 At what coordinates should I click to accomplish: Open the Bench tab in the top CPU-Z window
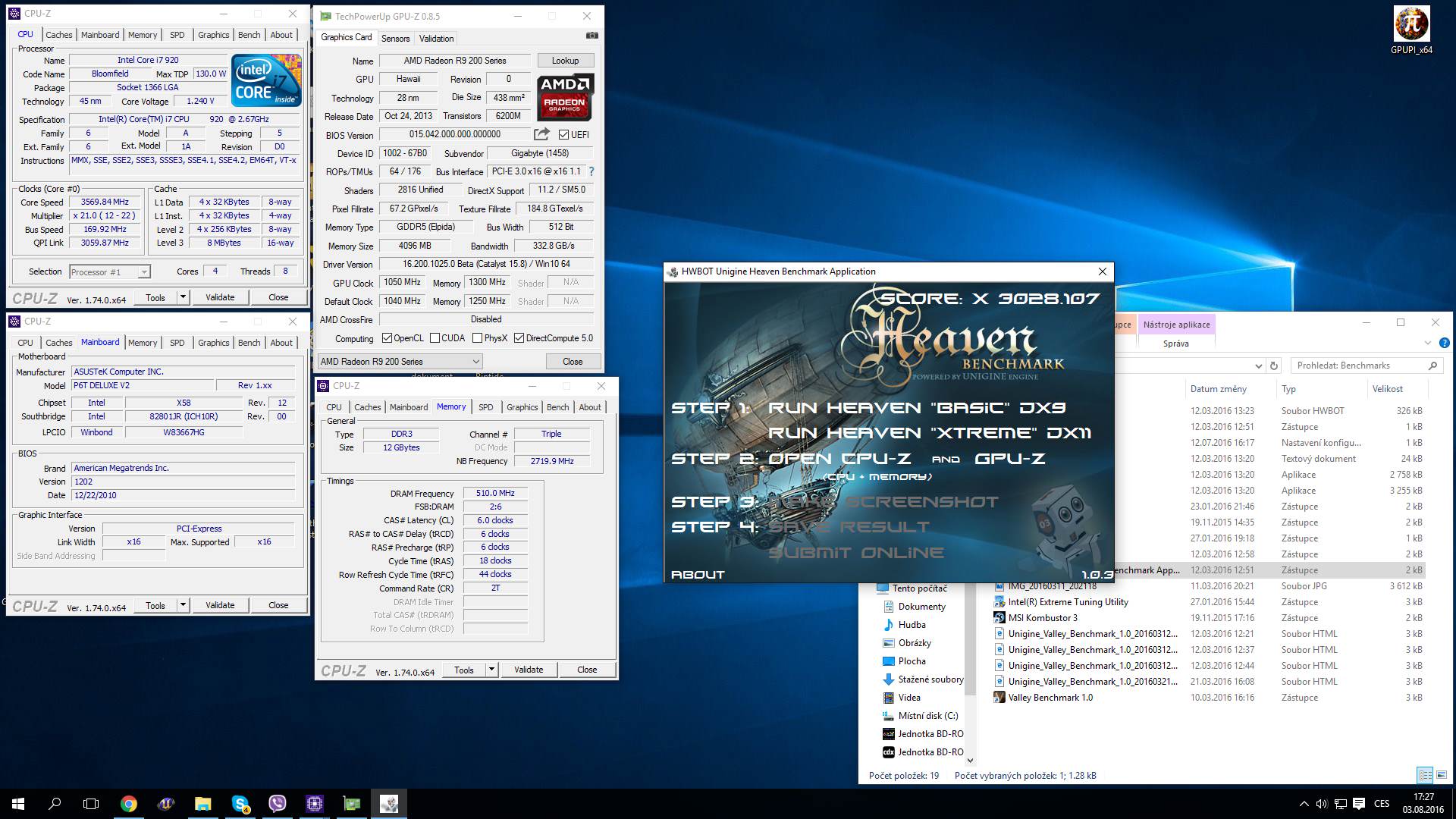pyautogui.click(x=249, y=35)
